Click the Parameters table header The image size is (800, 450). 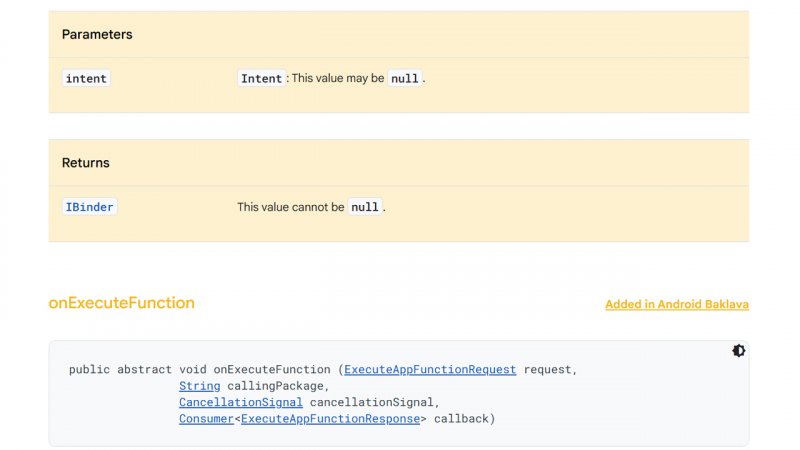[97, 34]
